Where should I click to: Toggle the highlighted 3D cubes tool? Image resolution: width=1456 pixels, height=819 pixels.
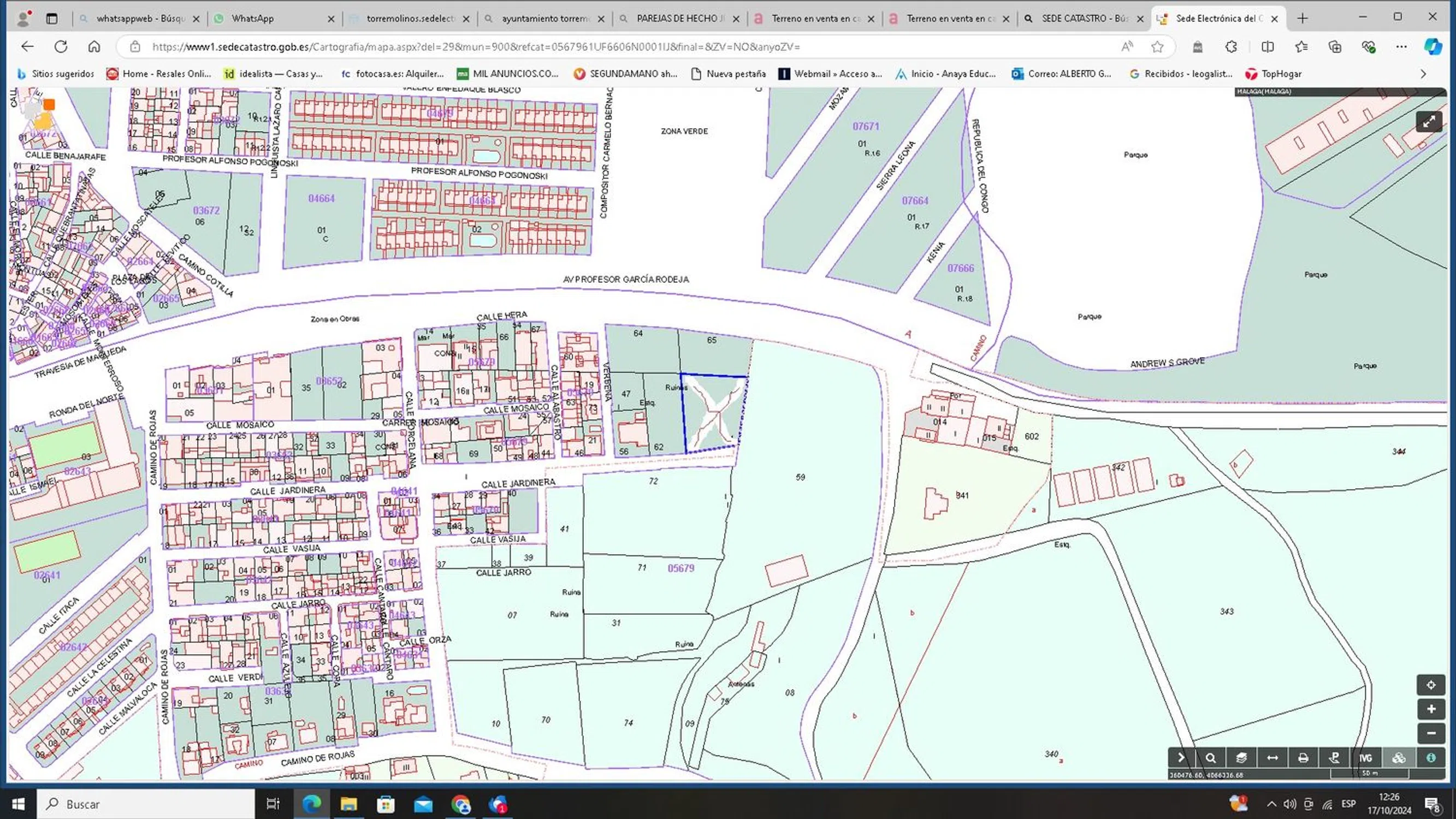click(1398, 758)
